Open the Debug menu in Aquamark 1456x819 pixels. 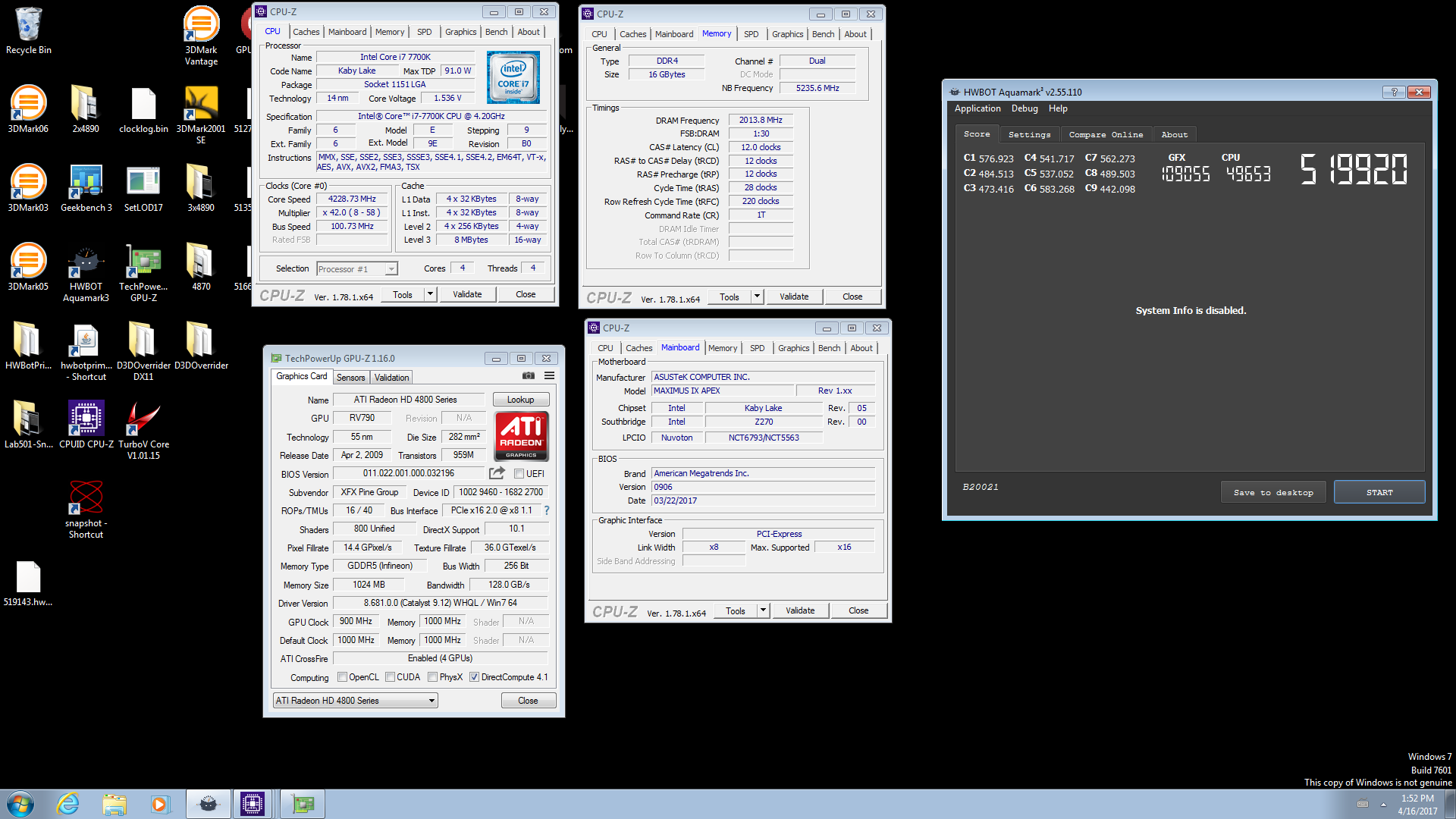tap(1025, 108)
